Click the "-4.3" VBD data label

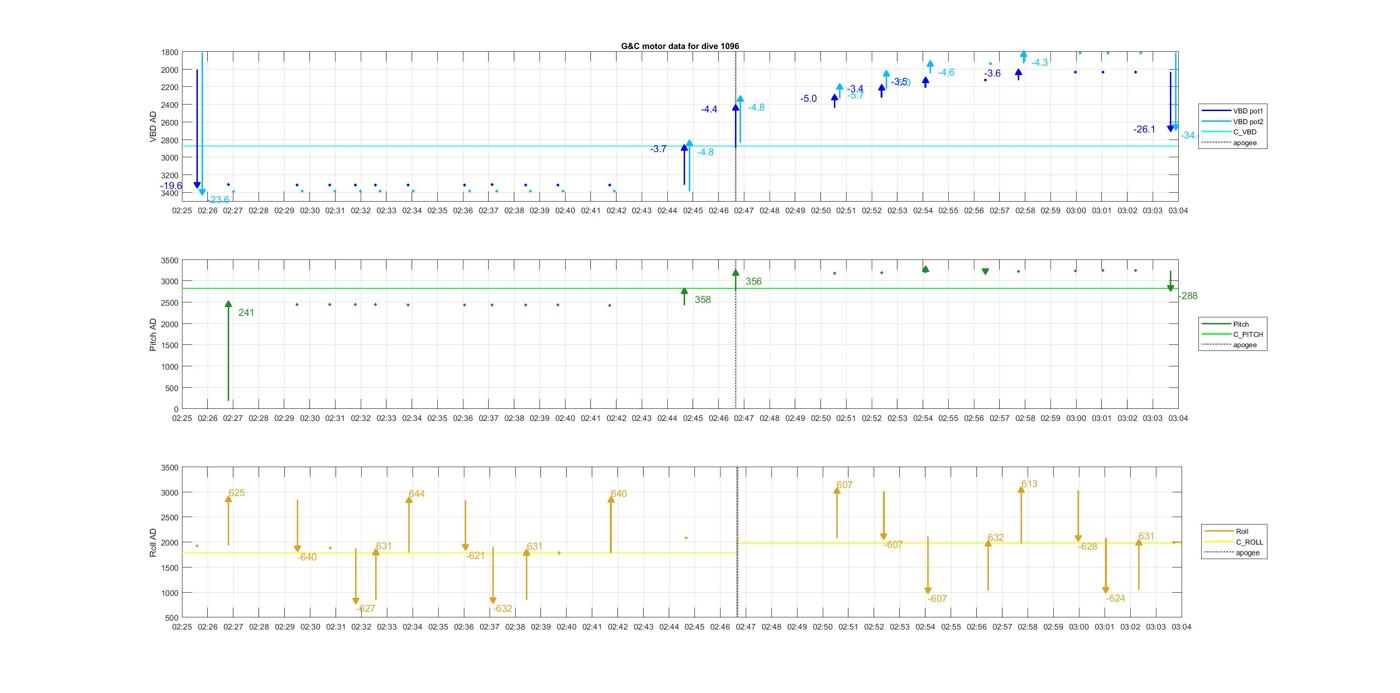(x=1040, y=62)
